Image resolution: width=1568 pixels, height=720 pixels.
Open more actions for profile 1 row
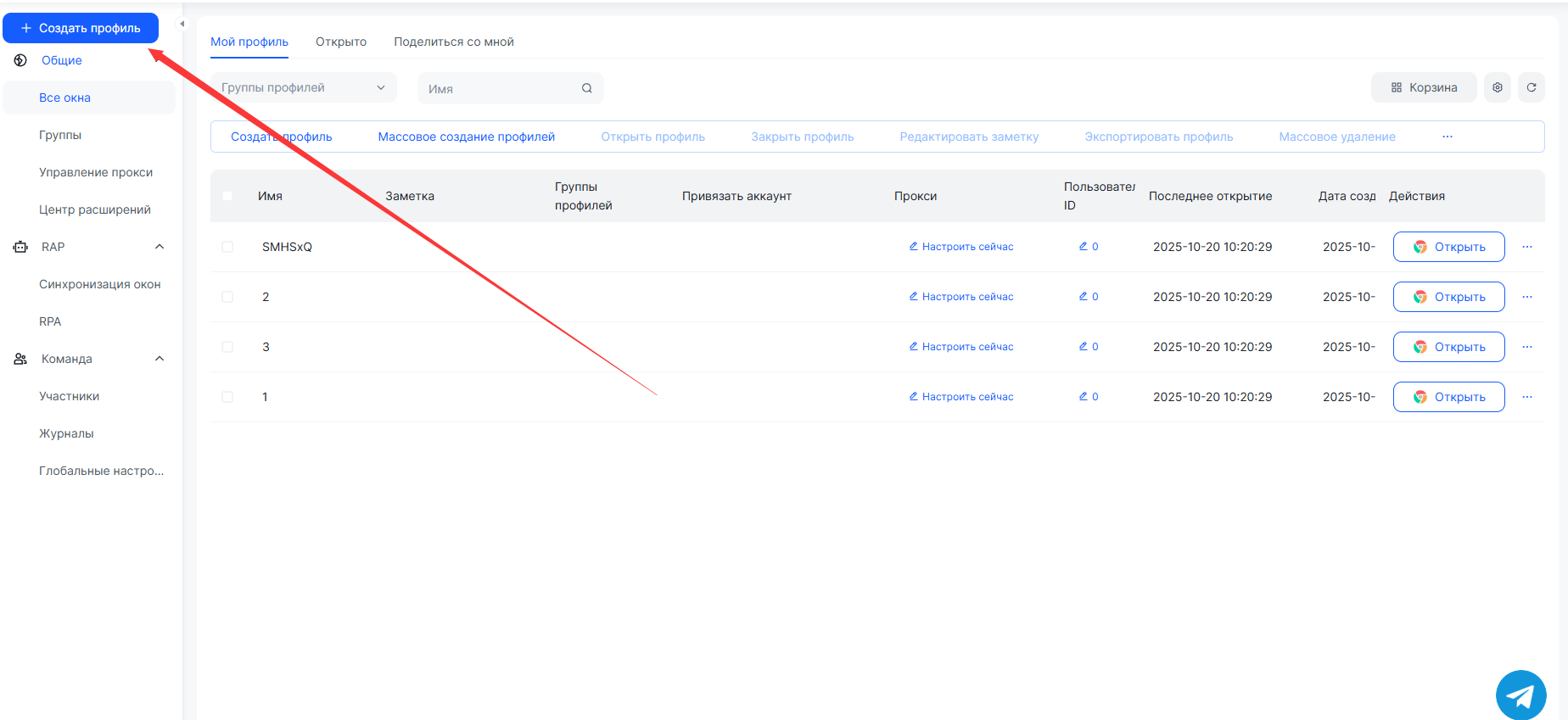point(1526,397)
